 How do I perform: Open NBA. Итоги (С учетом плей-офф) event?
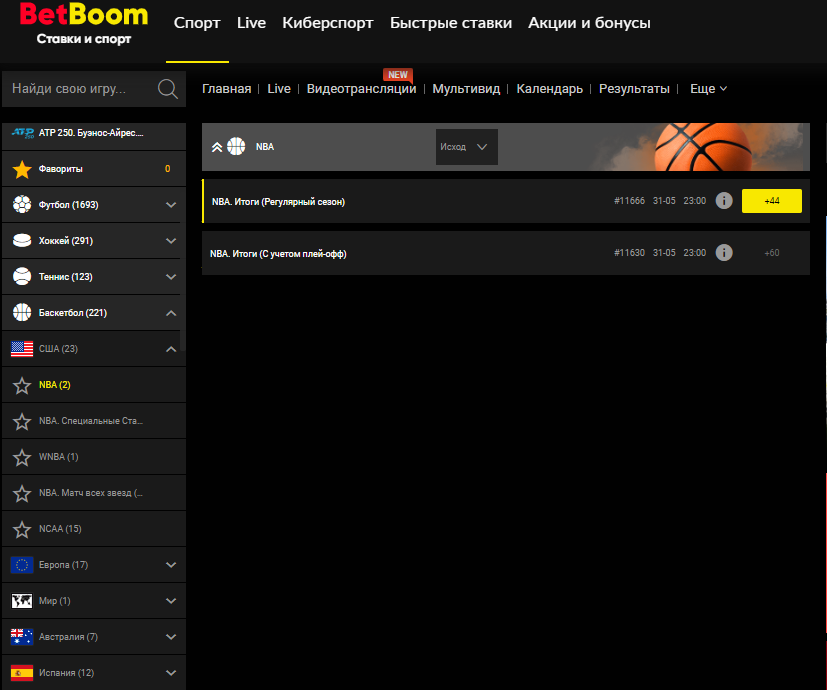tap(278, 254)
